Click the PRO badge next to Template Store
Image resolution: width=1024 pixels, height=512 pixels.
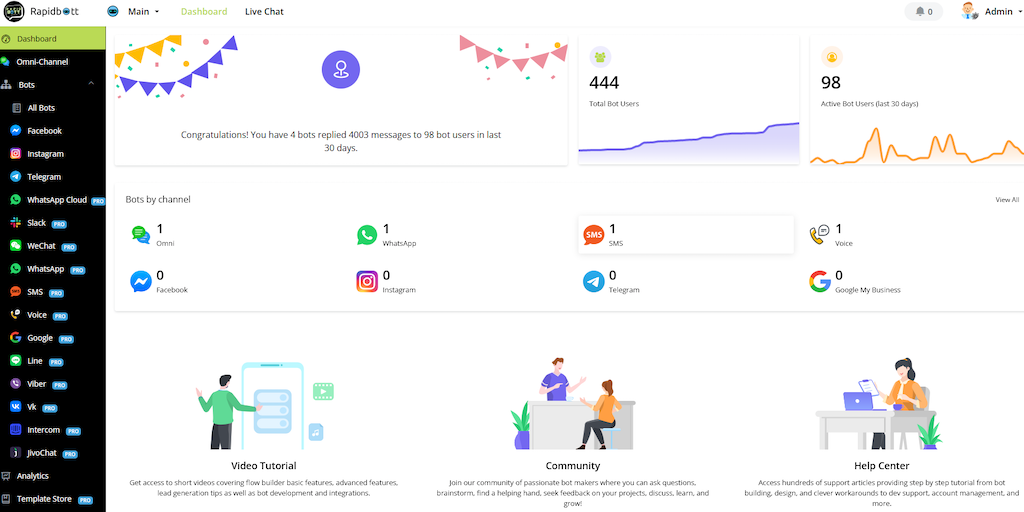pos(85,500)
